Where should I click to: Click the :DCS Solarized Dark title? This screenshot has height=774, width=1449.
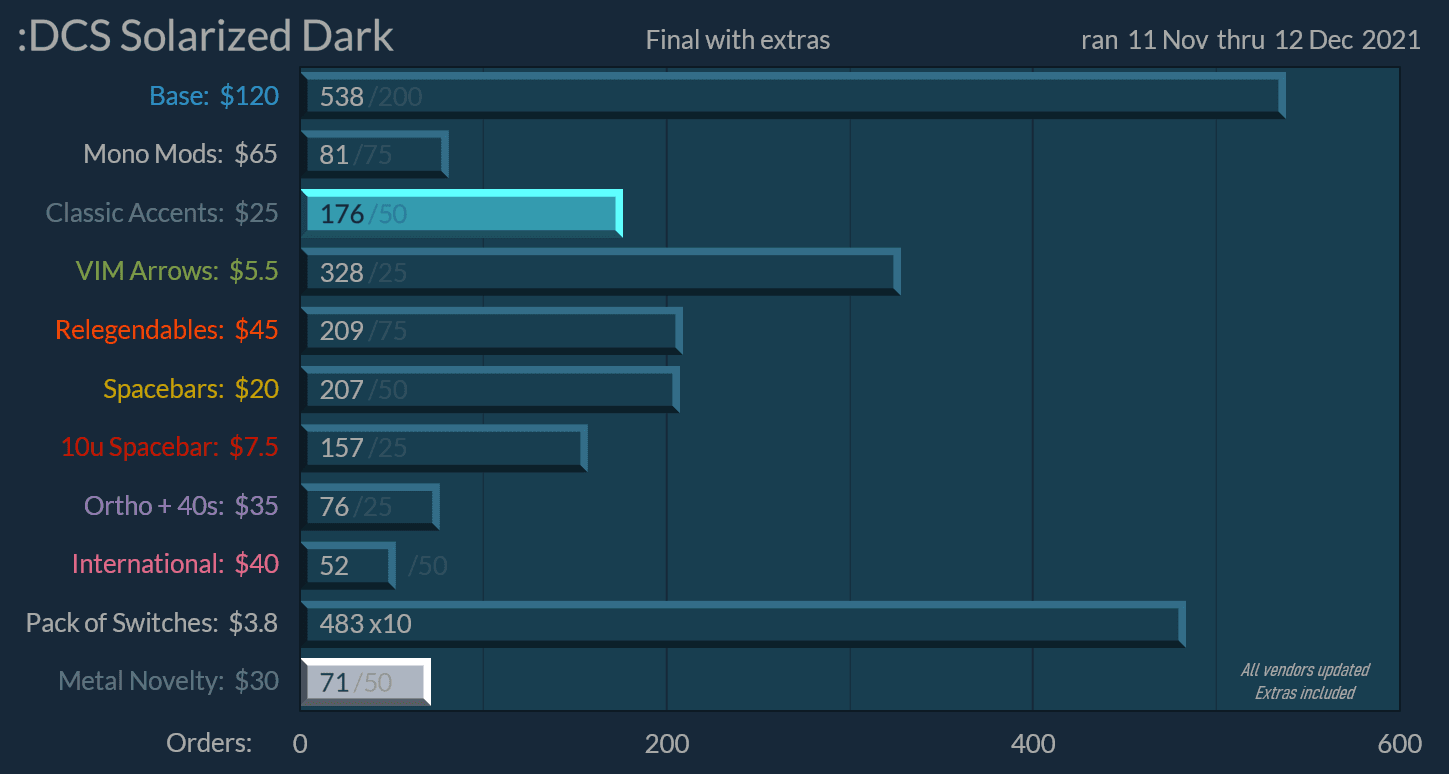[x=206, y=38]
